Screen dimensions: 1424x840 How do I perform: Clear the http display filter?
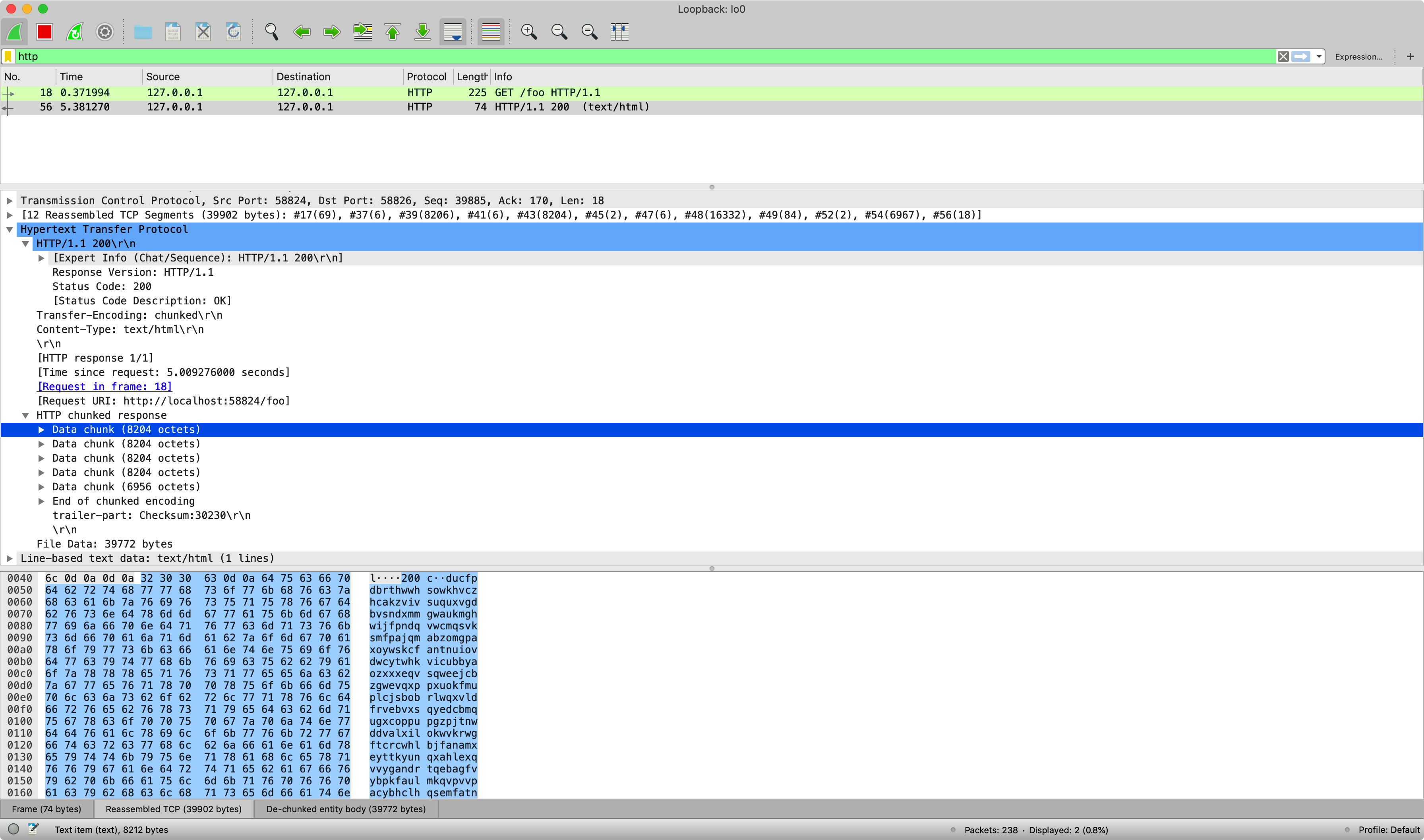click(1283, 56)
